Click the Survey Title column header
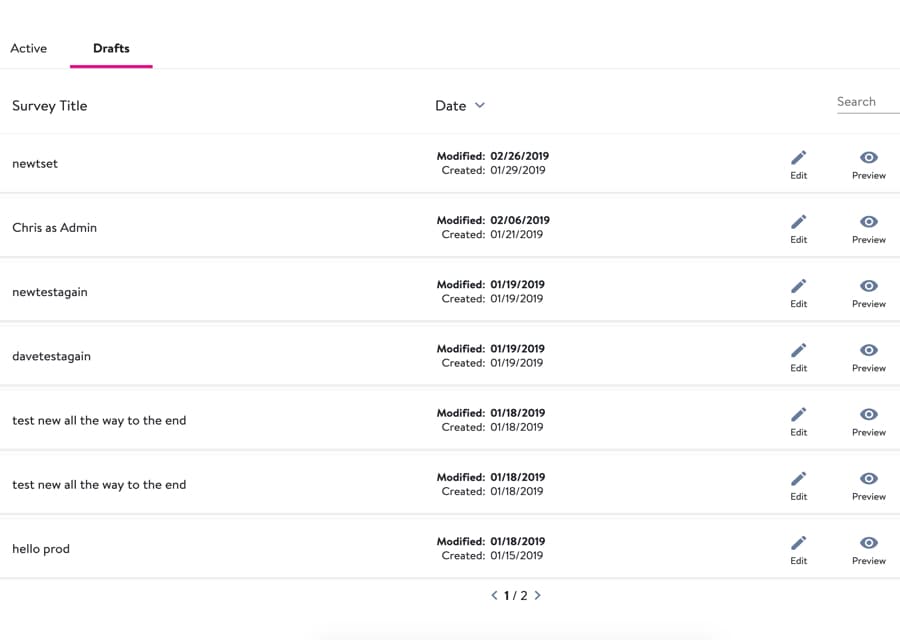Image resolution: width=900 pixels, height=640 pixels. (50, 106)
